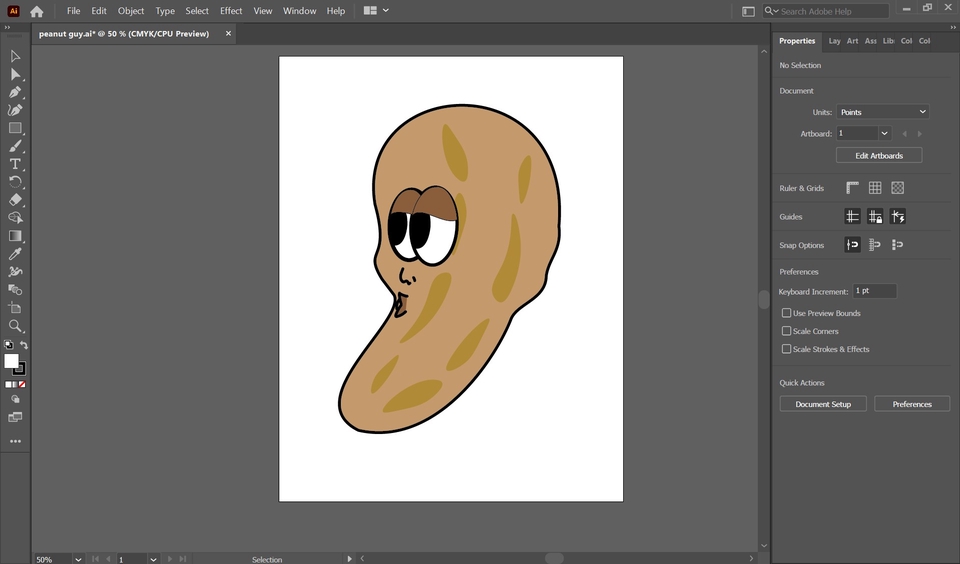Viewport: 960px width, 564px height.
Task: Toggle Snap to Grid option
Action: 875,245
